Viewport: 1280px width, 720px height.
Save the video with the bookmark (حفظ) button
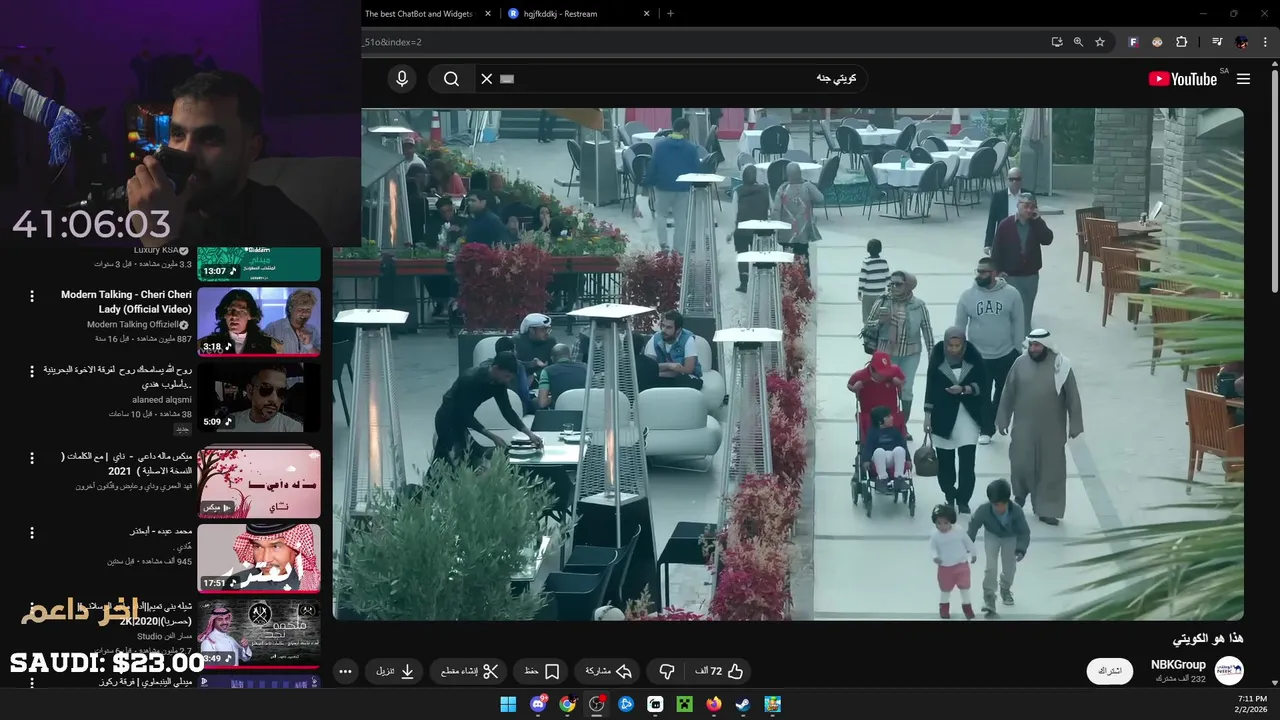[x=541, y=671]
